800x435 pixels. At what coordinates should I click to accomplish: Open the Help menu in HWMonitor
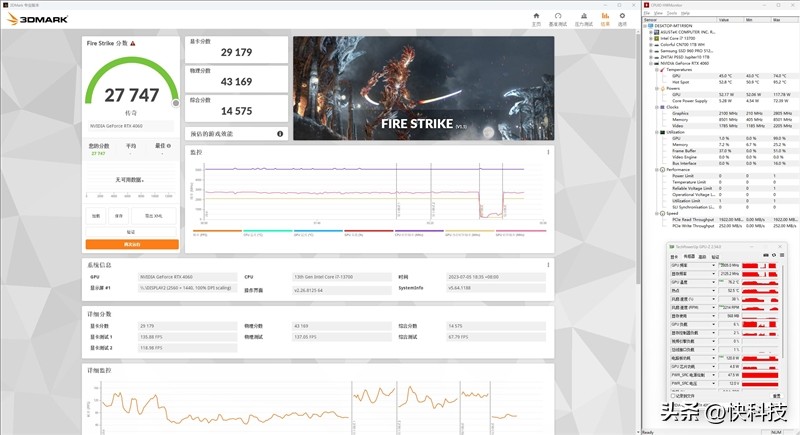[x=685, y=13]
